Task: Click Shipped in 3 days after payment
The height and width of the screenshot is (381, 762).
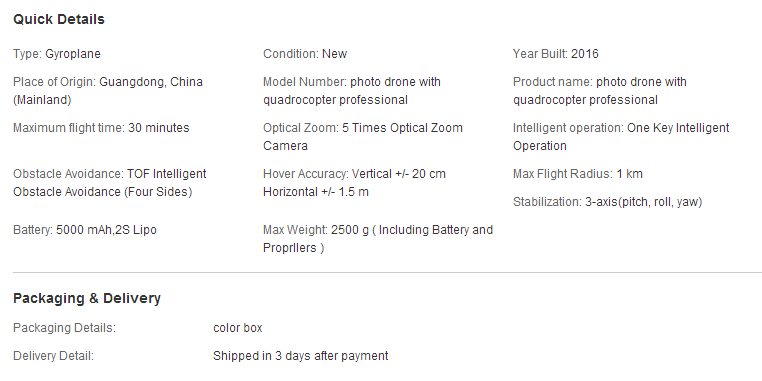Action: coord(301,356)
